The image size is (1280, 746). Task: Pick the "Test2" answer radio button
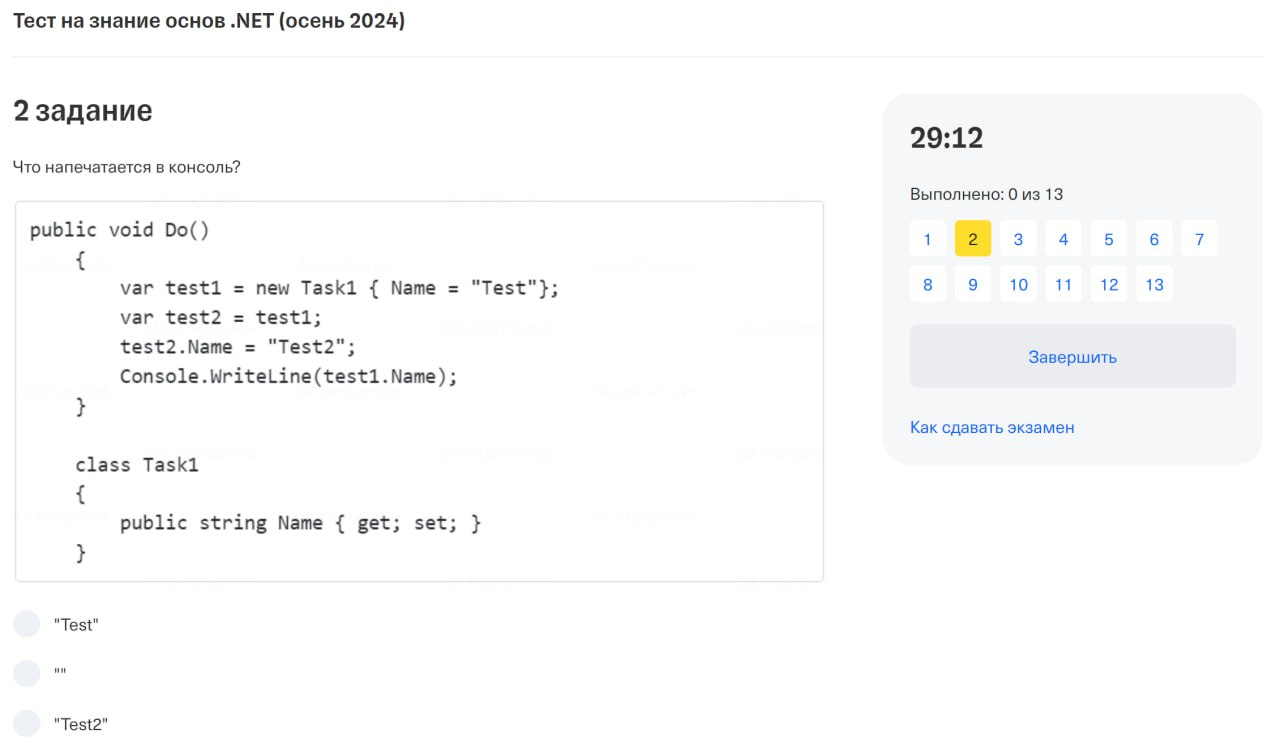point(27,724)
